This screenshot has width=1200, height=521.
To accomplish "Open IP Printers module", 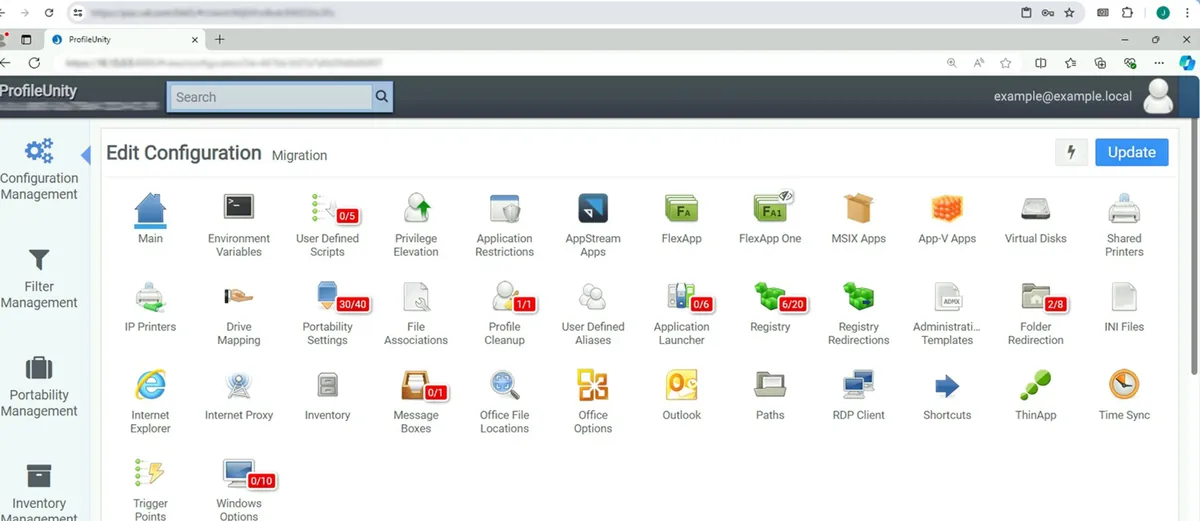I will (x=150, y=307).
